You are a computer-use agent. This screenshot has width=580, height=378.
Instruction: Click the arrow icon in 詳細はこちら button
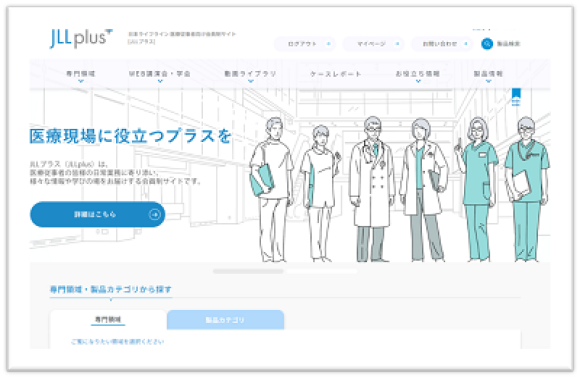(155, 214)
